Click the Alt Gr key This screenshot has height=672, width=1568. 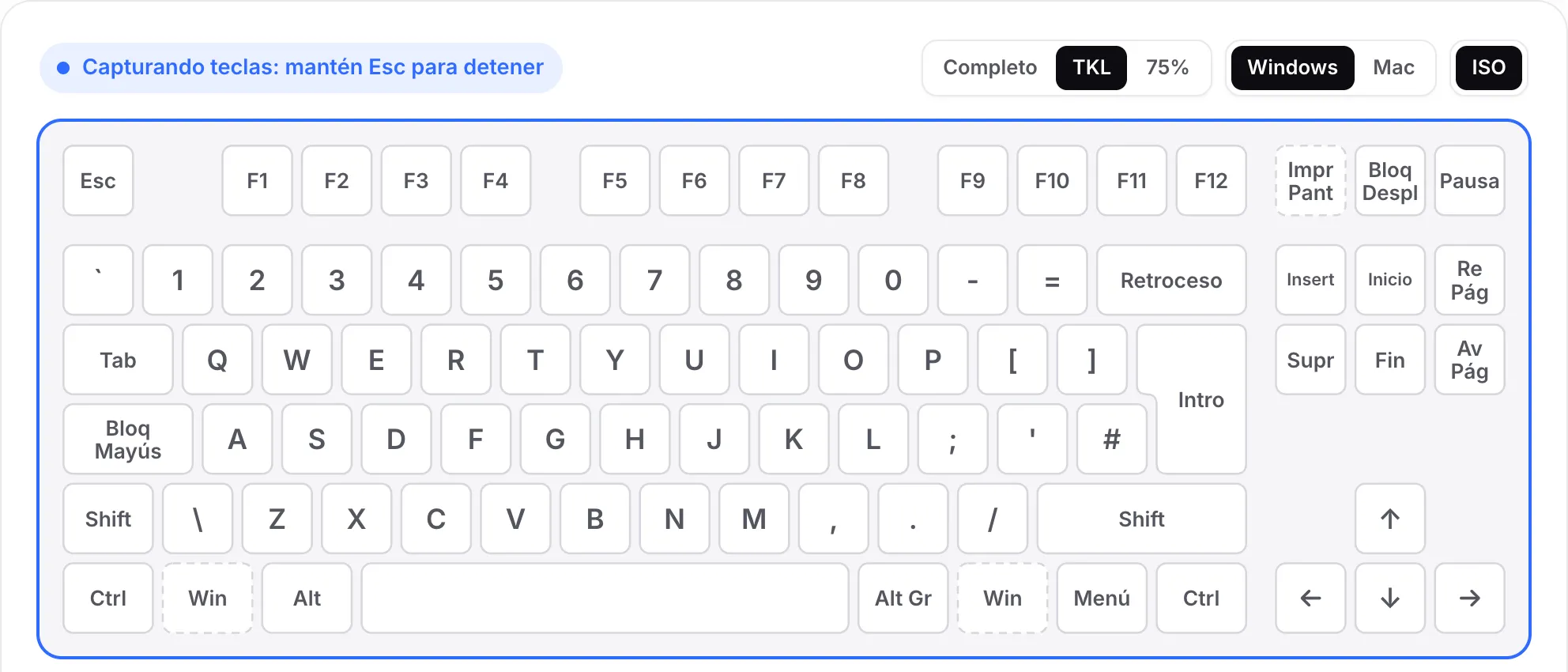(x=903, y=598)
